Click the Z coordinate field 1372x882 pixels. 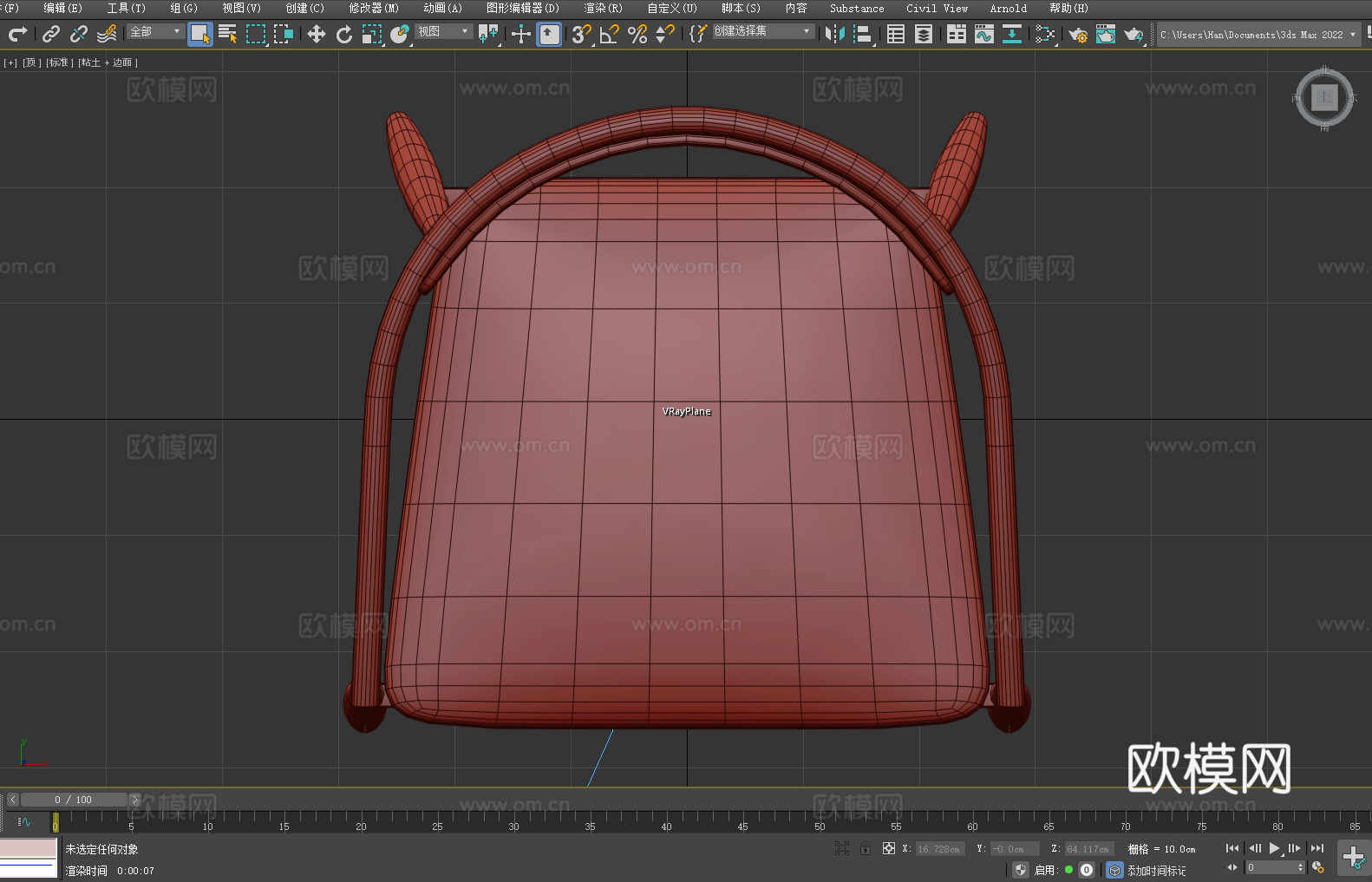(x=1088, y=849)
